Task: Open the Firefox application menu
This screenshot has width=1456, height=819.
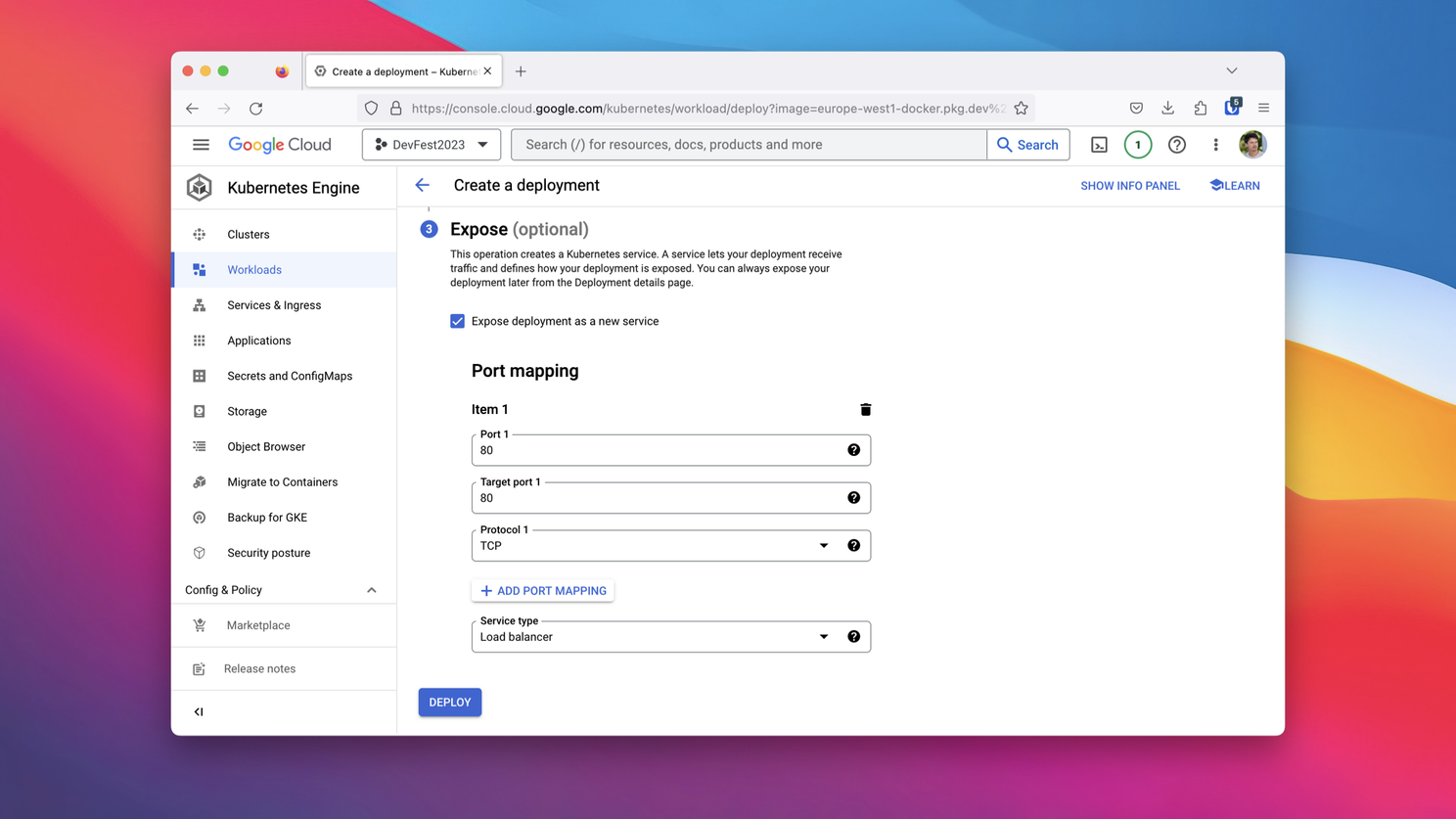Action: click(x=1263, y=109)
